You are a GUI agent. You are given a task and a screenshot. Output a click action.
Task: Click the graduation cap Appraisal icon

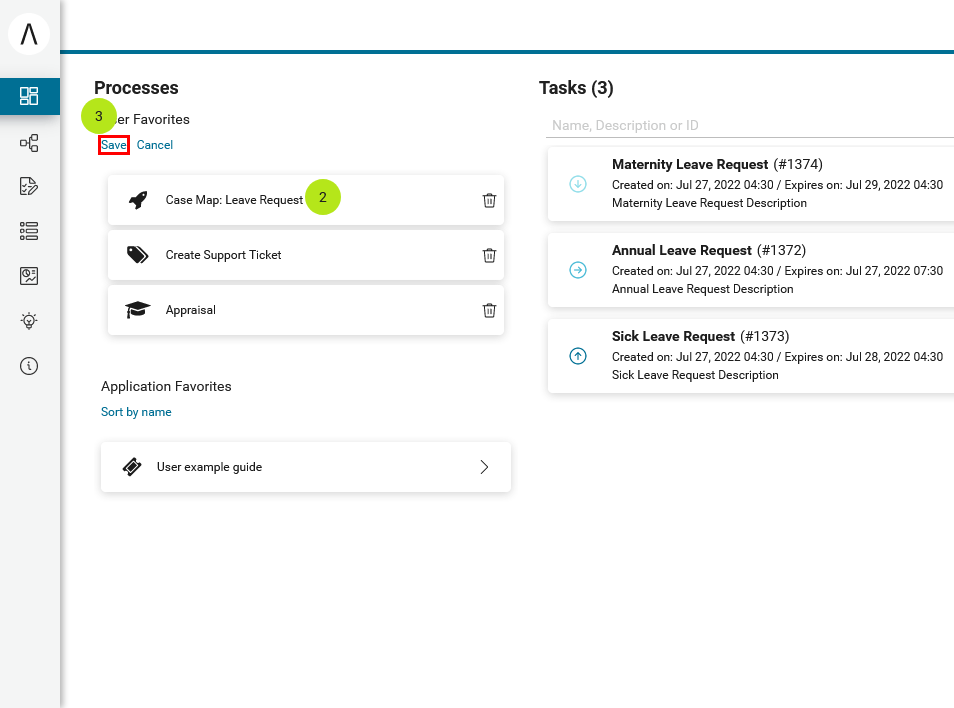click(x=138, y=310)
